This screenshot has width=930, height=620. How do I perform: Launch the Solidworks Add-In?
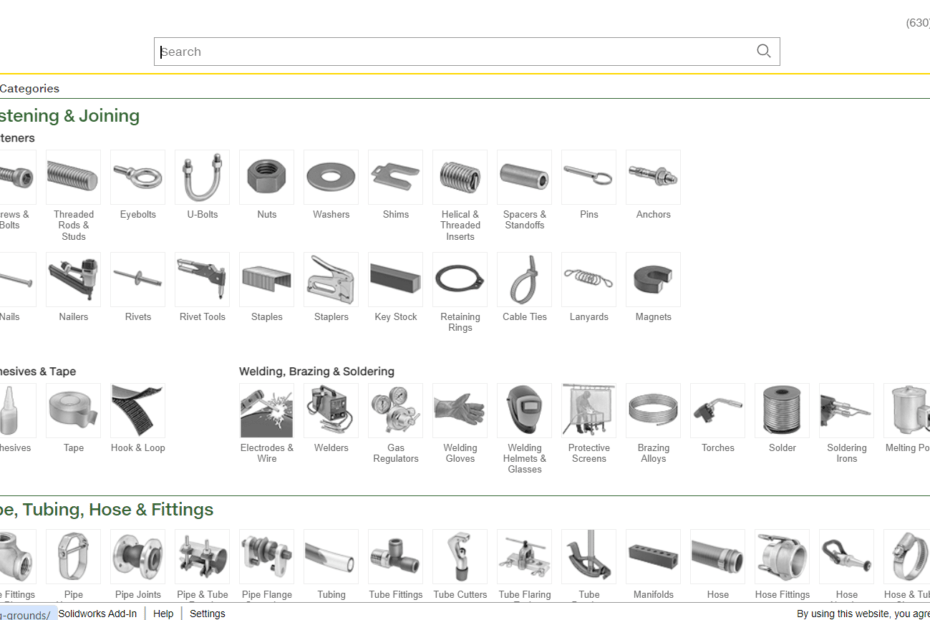click(x=97, y=613)
